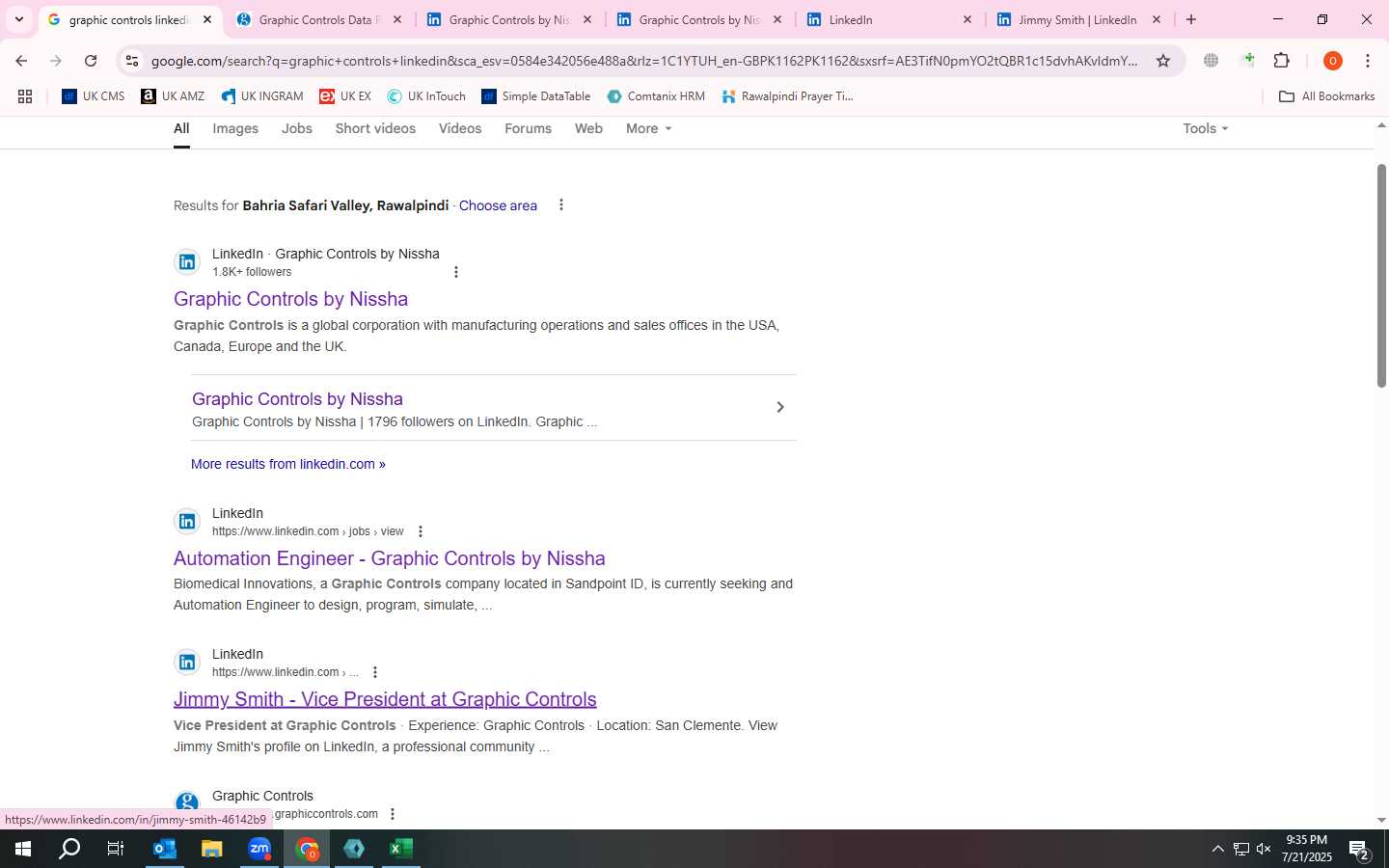Open the UK INGRAM bookmark
The height and width of the screenshot is (868, 1389).
coord(262,96)
